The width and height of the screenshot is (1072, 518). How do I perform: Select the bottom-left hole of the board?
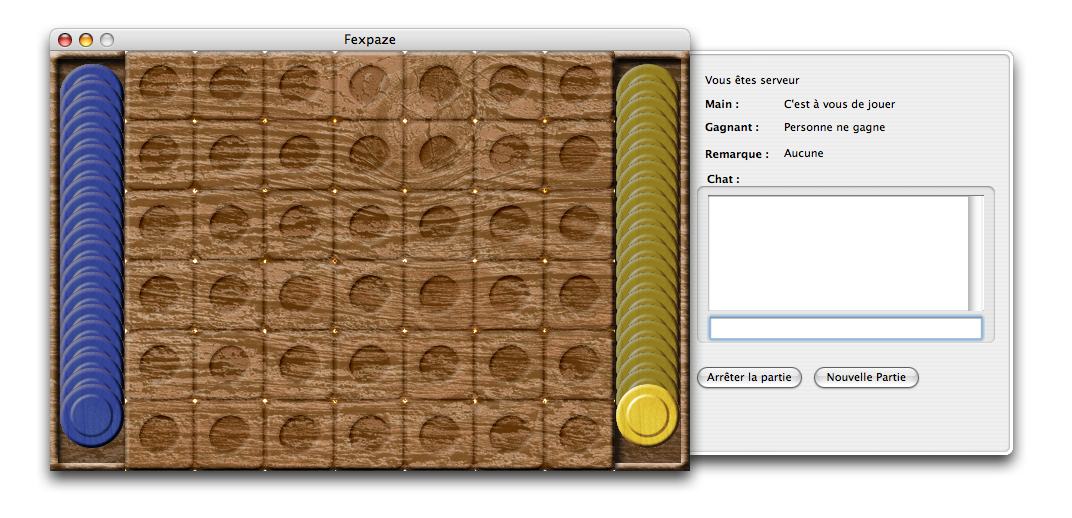click(159, 433)
